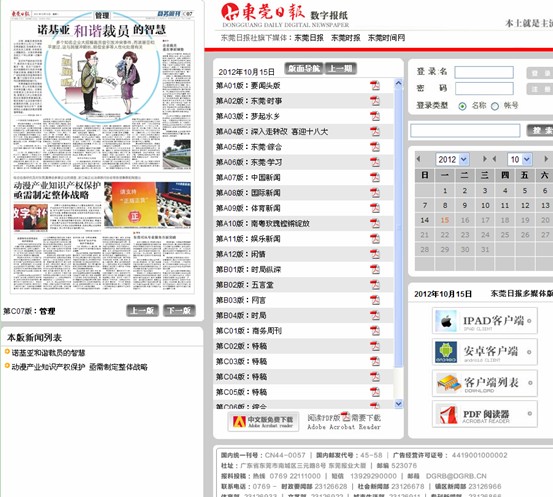Screen dimensions: 553x497
Task: Click Adobe Reader 中文版免费下载 banner
Action: tap(264, 422)
